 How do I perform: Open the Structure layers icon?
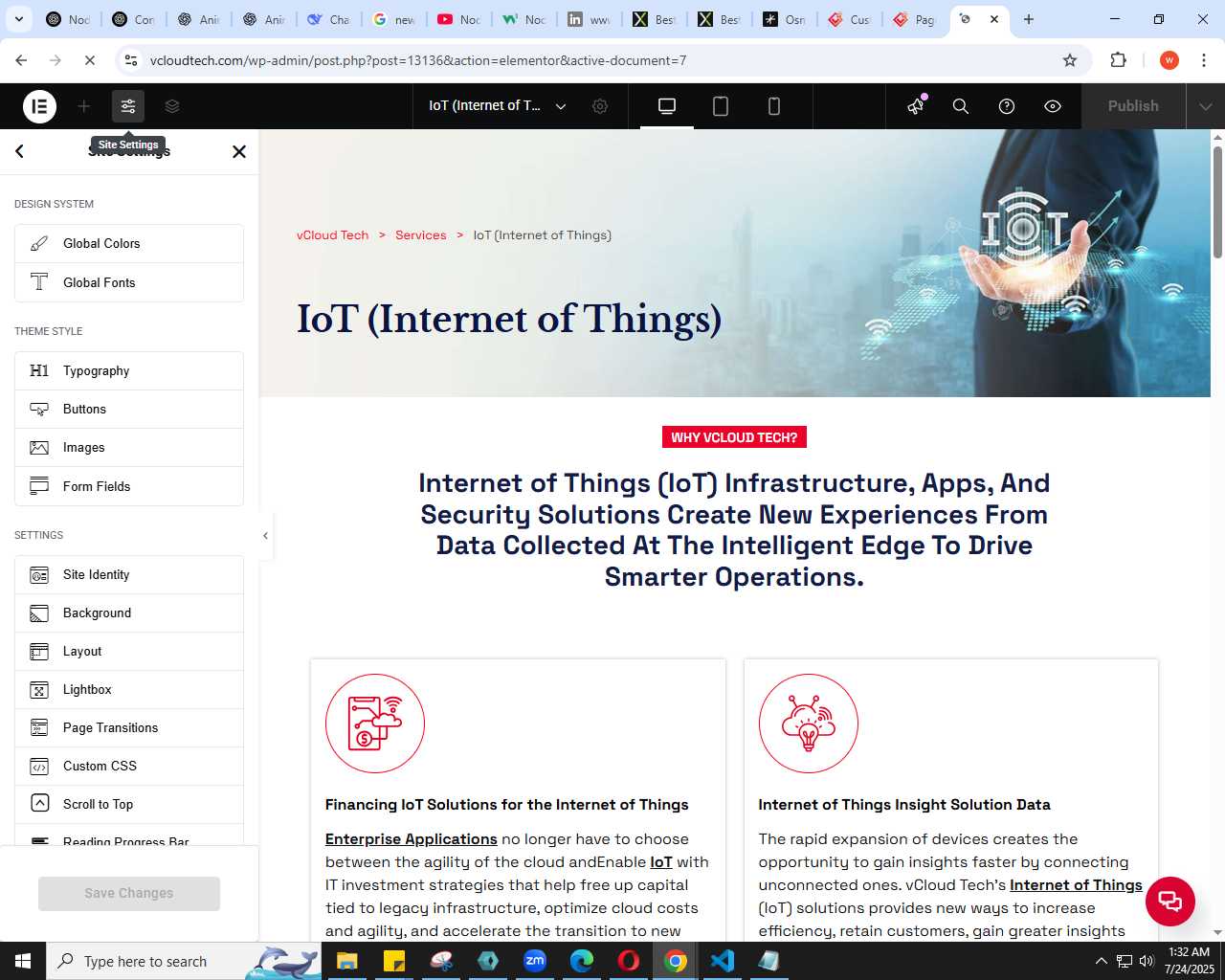(x=172, y=106)
